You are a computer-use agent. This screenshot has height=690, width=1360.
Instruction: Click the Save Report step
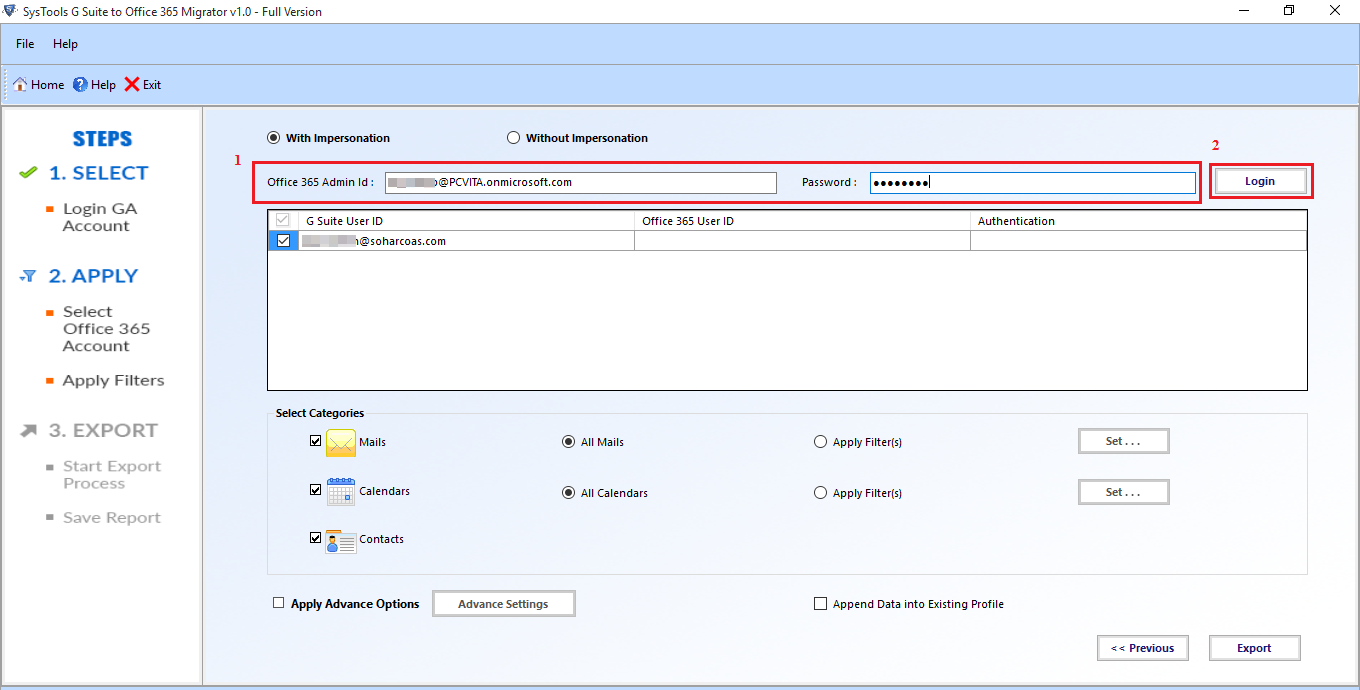pyautogui.click(x=111, y=518)
